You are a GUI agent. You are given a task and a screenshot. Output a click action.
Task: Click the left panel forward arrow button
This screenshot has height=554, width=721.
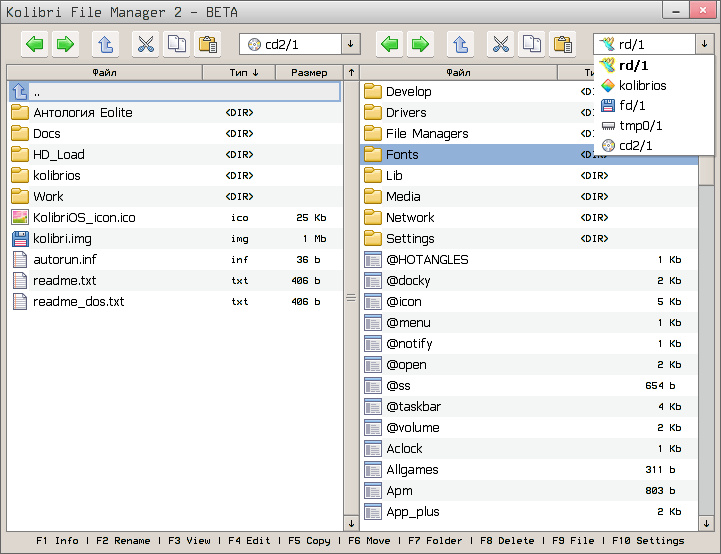[x=65, y=44]
